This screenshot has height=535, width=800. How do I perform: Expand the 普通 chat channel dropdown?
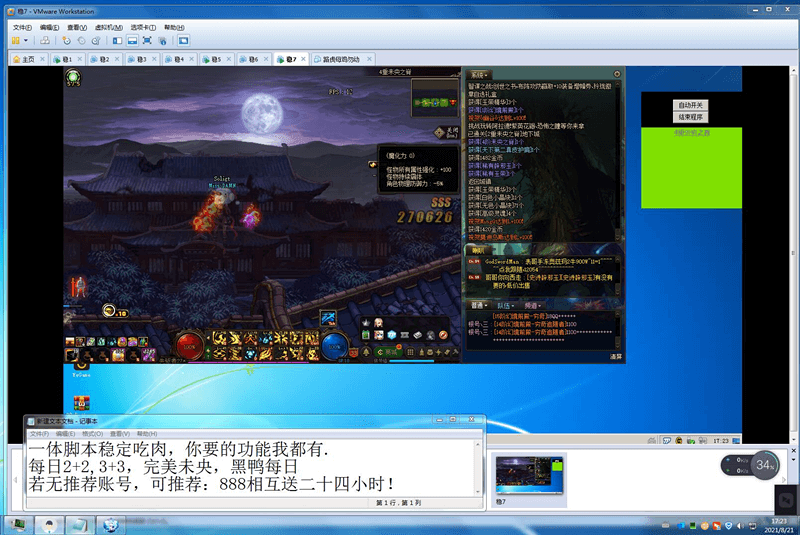tap(479, 305)
